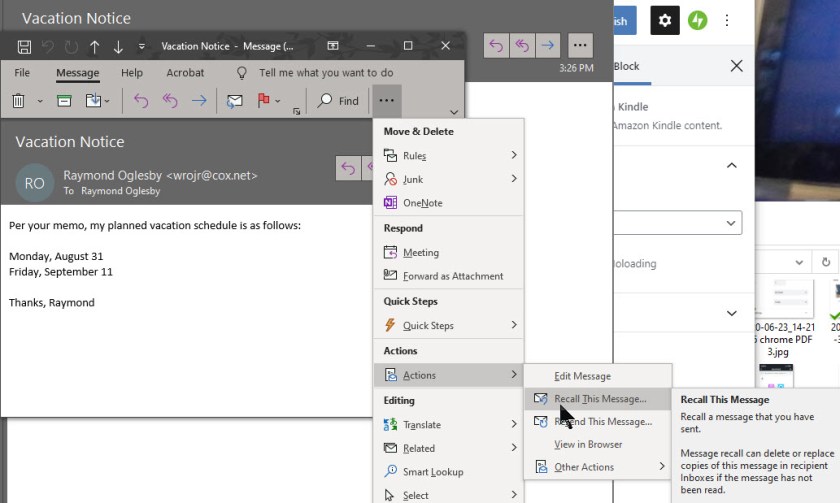This screenshot has width=840, height=503.
Task: Go to previous item with up arrow
Action: coord(95,46)
